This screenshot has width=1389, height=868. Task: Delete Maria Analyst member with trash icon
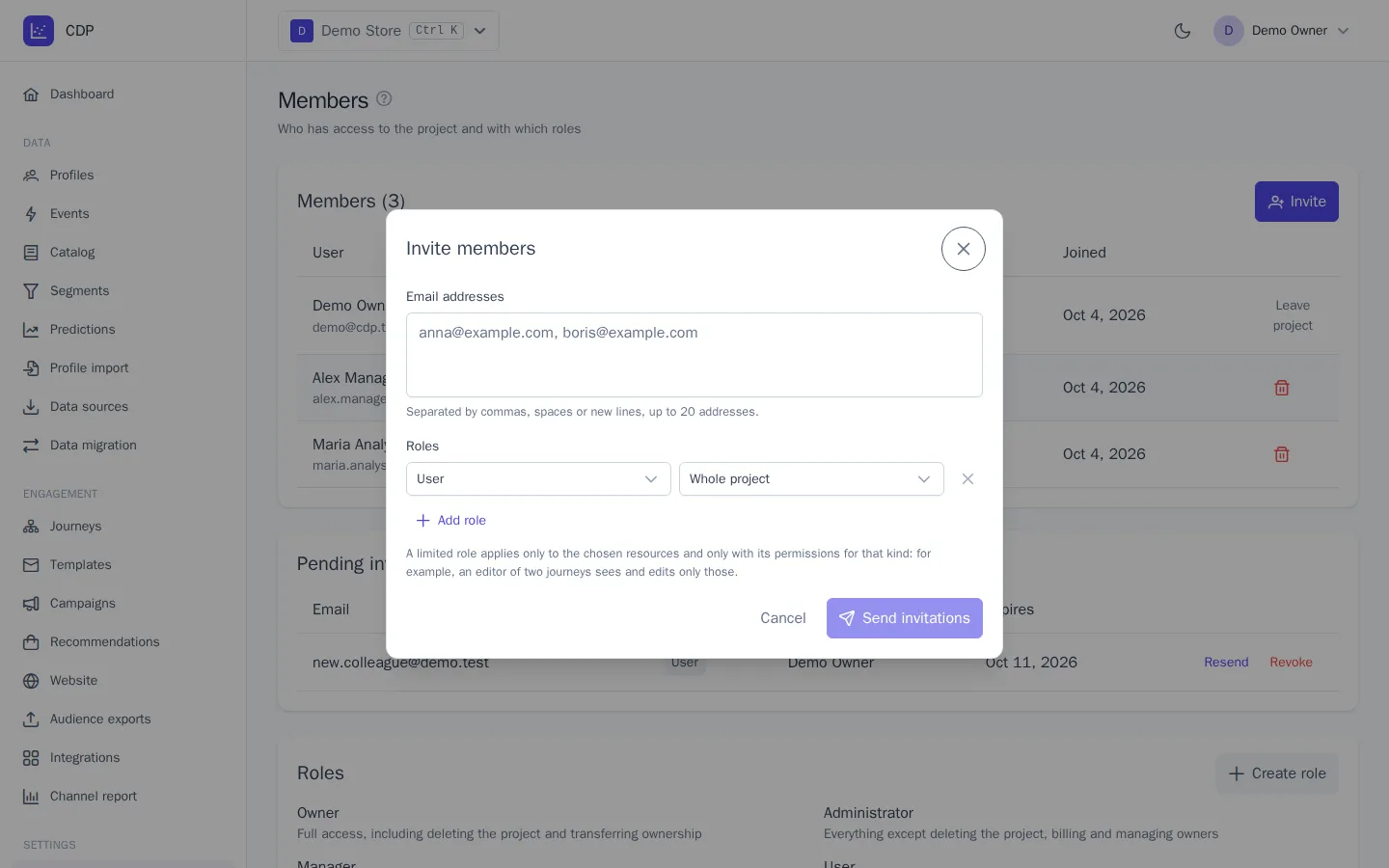1282,454
